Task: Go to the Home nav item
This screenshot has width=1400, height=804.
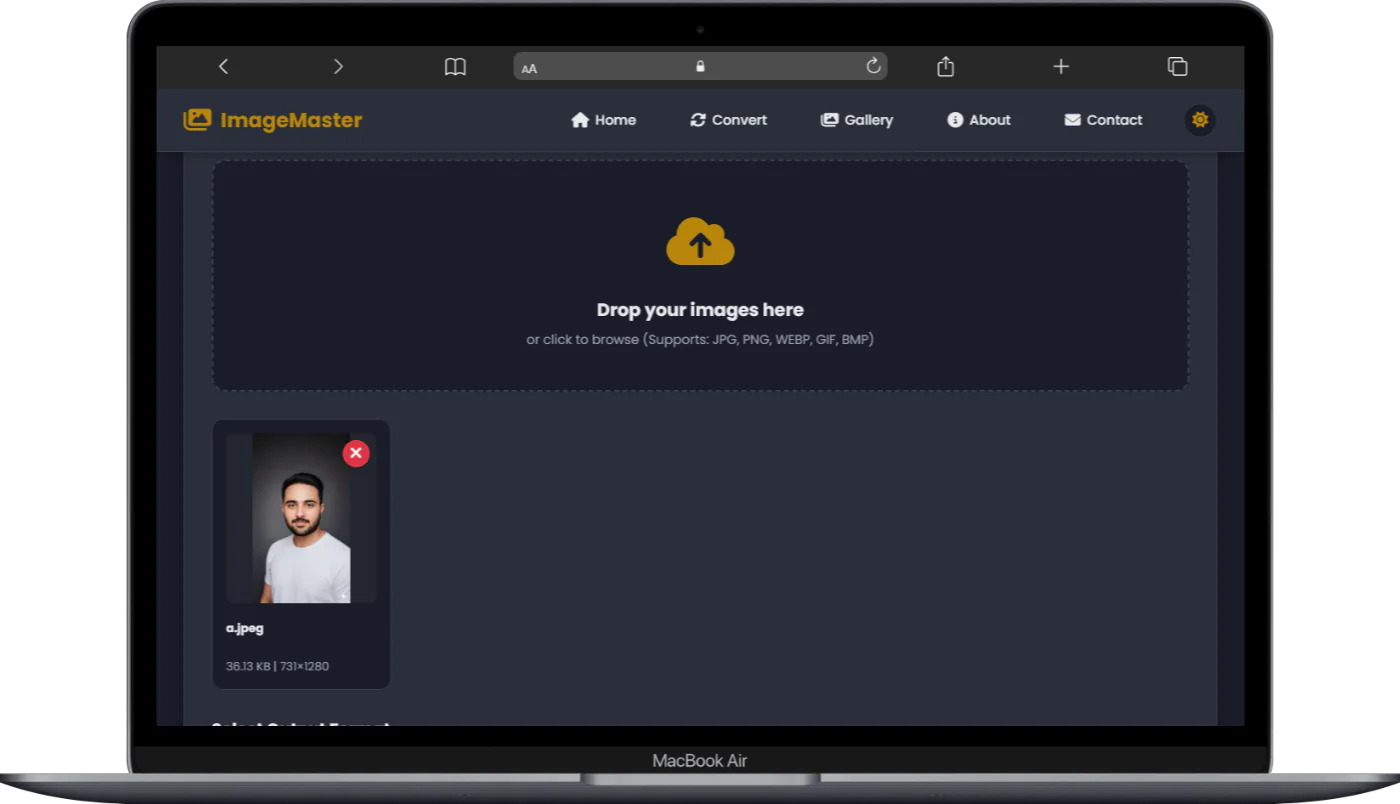Action: [603, 120]
